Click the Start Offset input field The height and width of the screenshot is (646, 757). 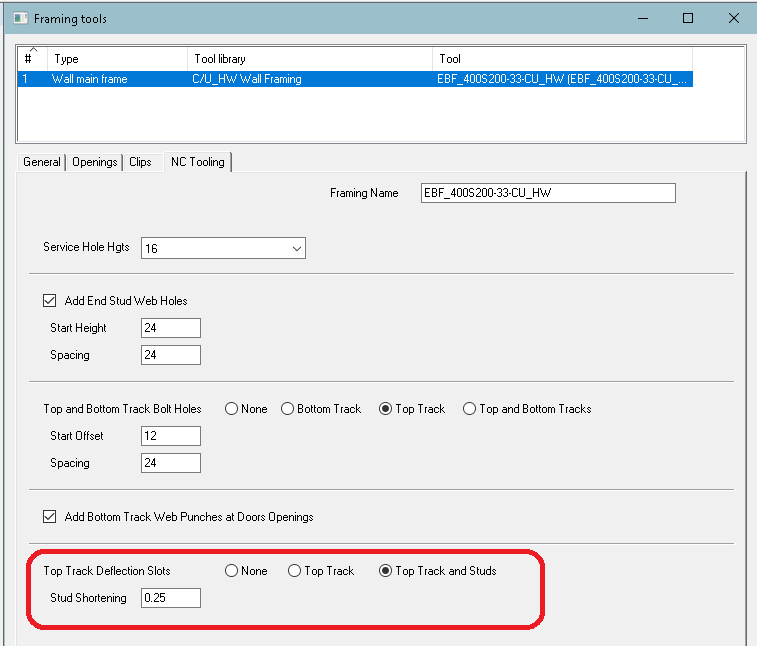pos(171,436)
